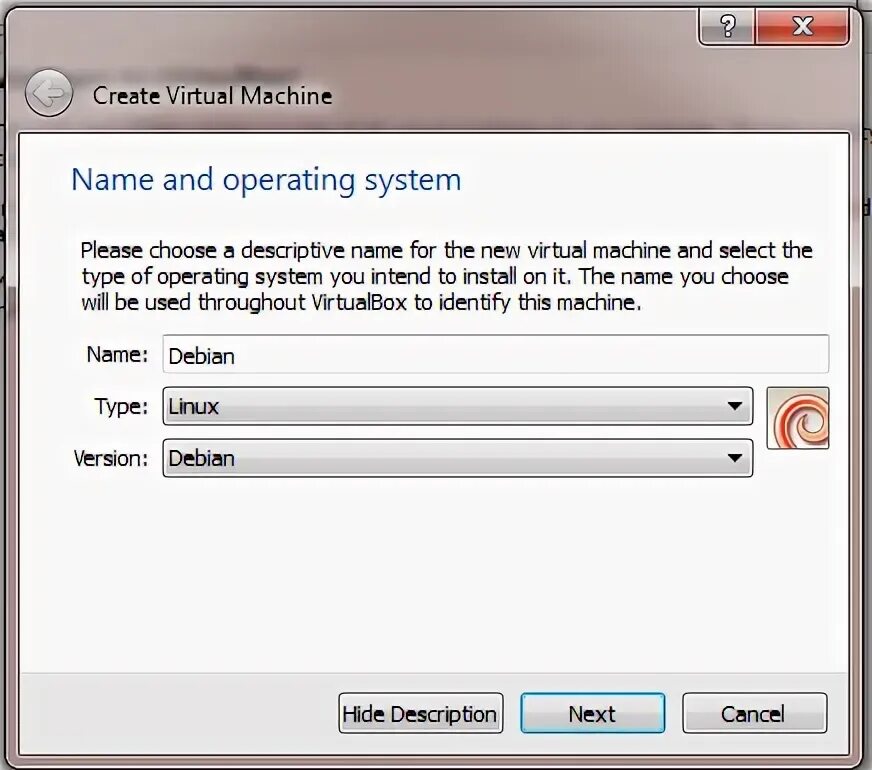
Task: Proceed with the Next button
Action: pos(592,713)
